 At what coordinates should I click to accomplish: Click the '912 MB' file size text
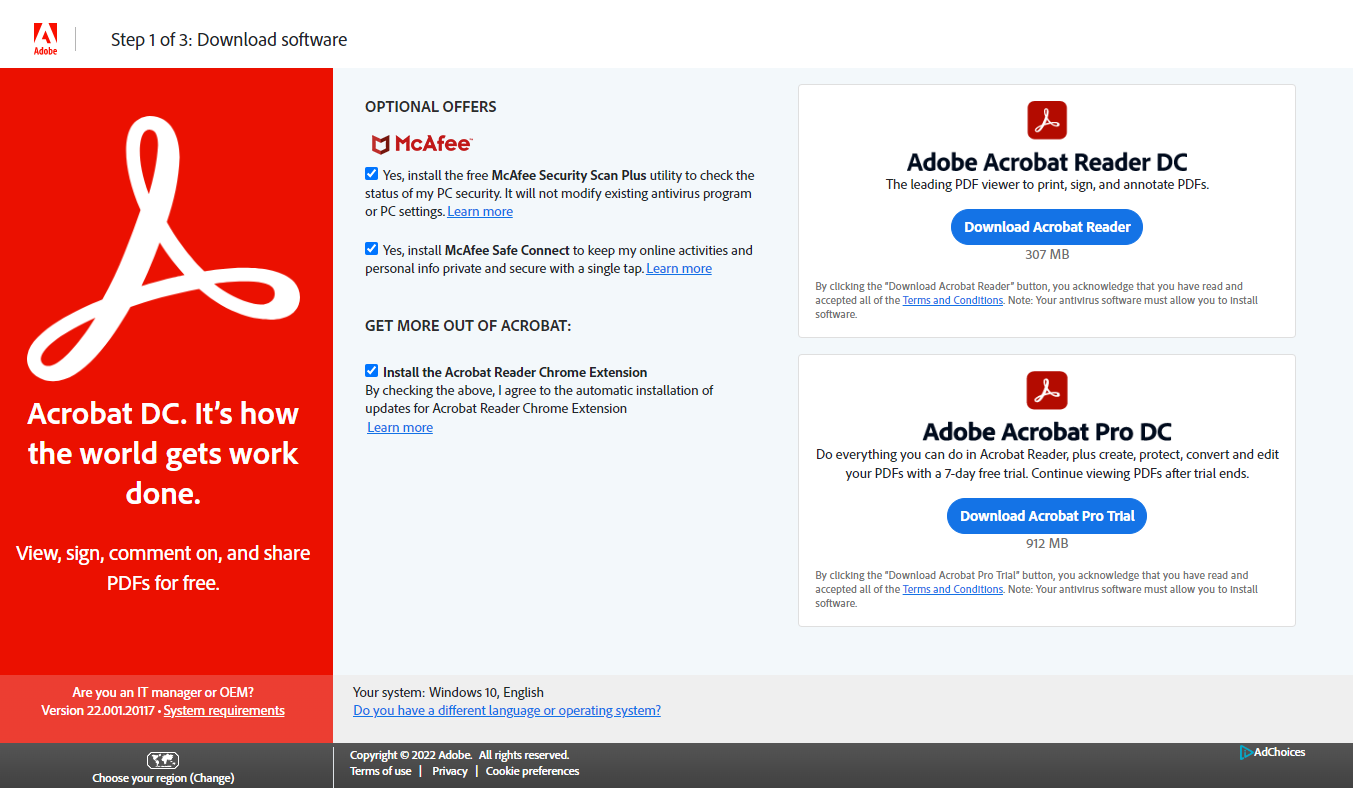point(1047,544)
